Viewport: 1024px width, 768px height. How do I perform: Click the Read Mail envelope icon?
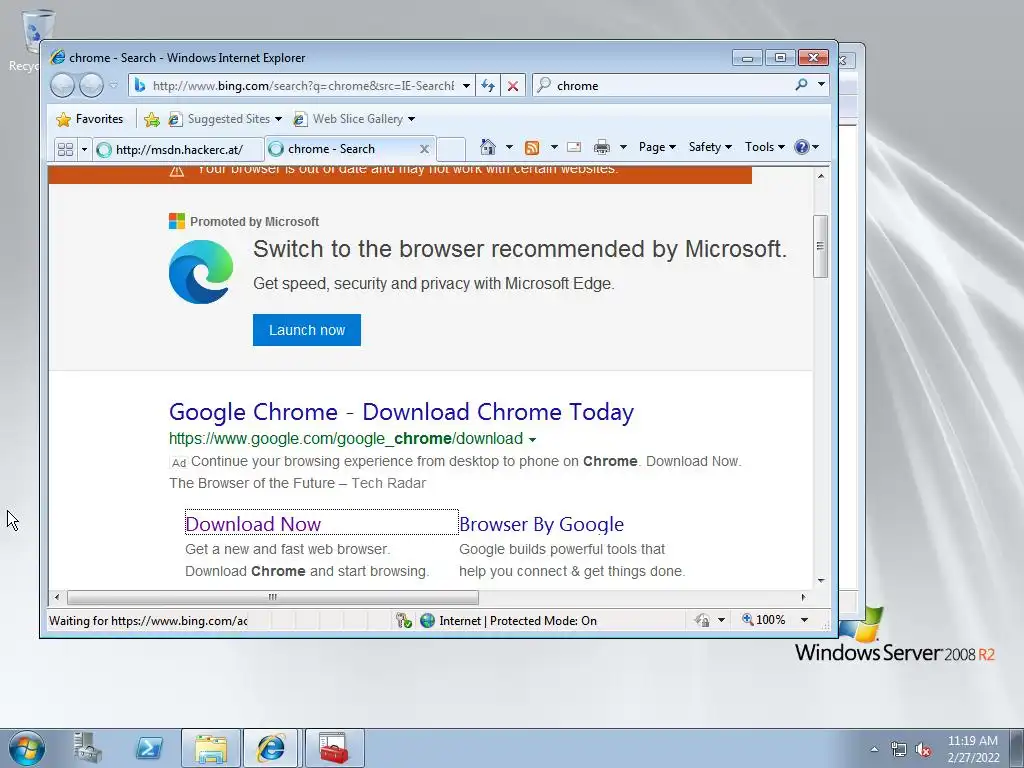point(574,147)
